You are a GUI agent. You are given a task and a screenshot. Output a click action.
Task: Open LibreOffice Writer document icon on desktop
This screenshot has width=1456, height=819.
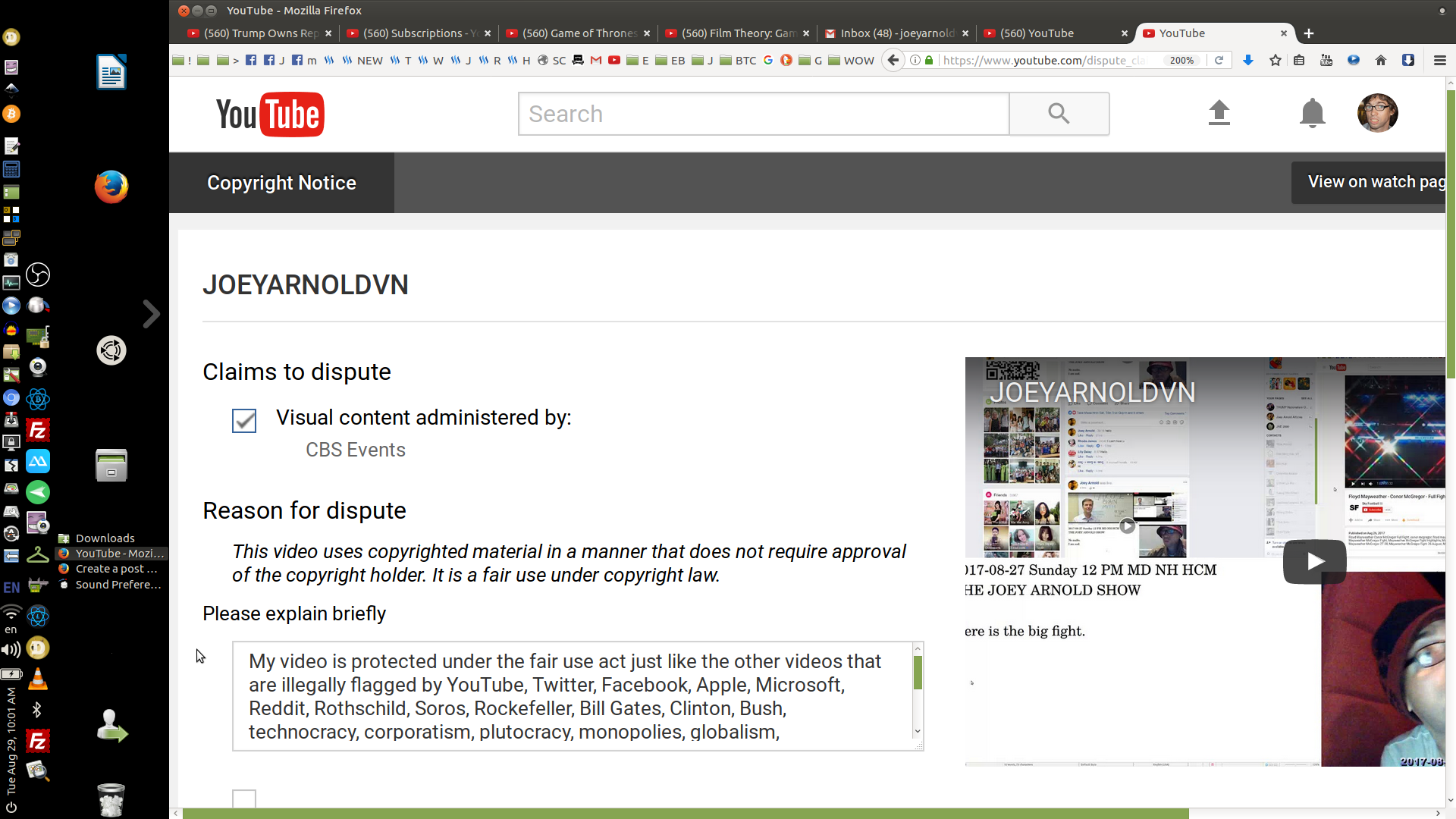click(111, 72)
